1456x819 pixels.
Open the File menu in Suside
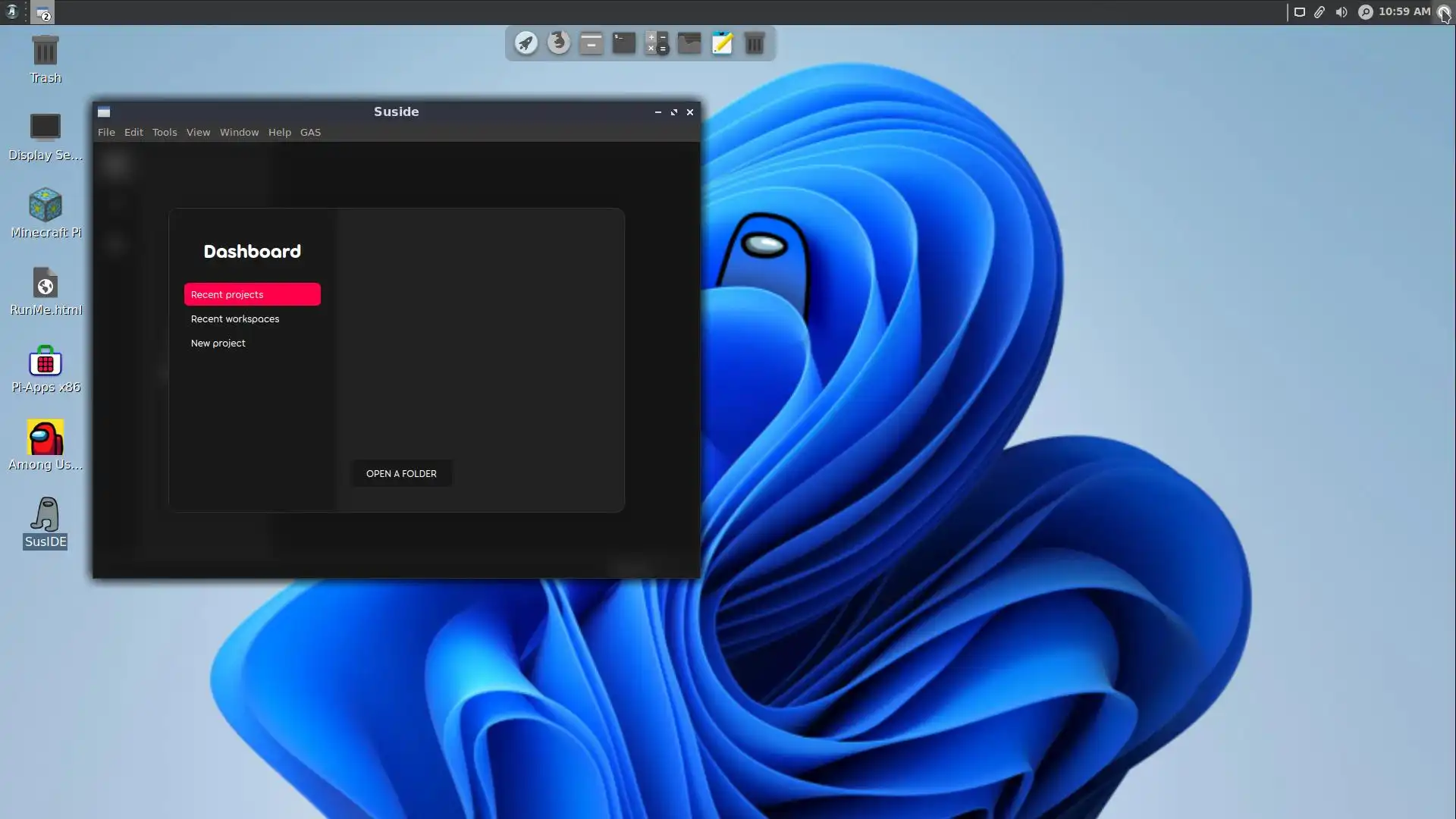[x=106, y=132]
